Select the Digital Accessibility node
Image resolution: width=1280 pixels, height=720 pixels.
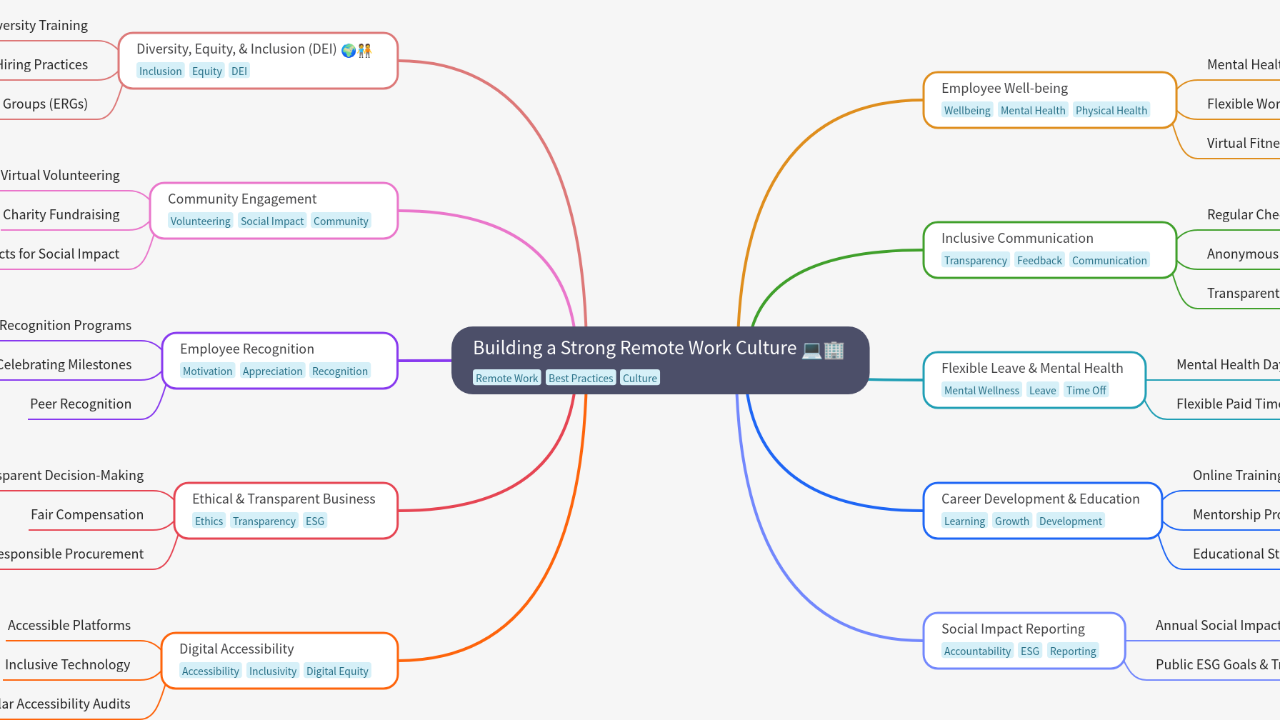tap(280, 660)
